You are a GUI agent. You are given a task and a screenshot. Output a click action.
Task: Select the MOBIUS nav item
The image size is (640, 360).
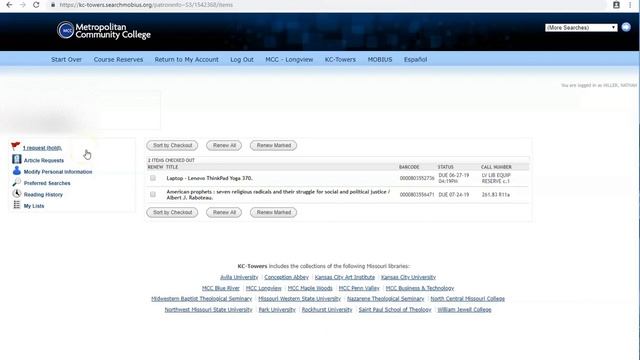[380, 59]
